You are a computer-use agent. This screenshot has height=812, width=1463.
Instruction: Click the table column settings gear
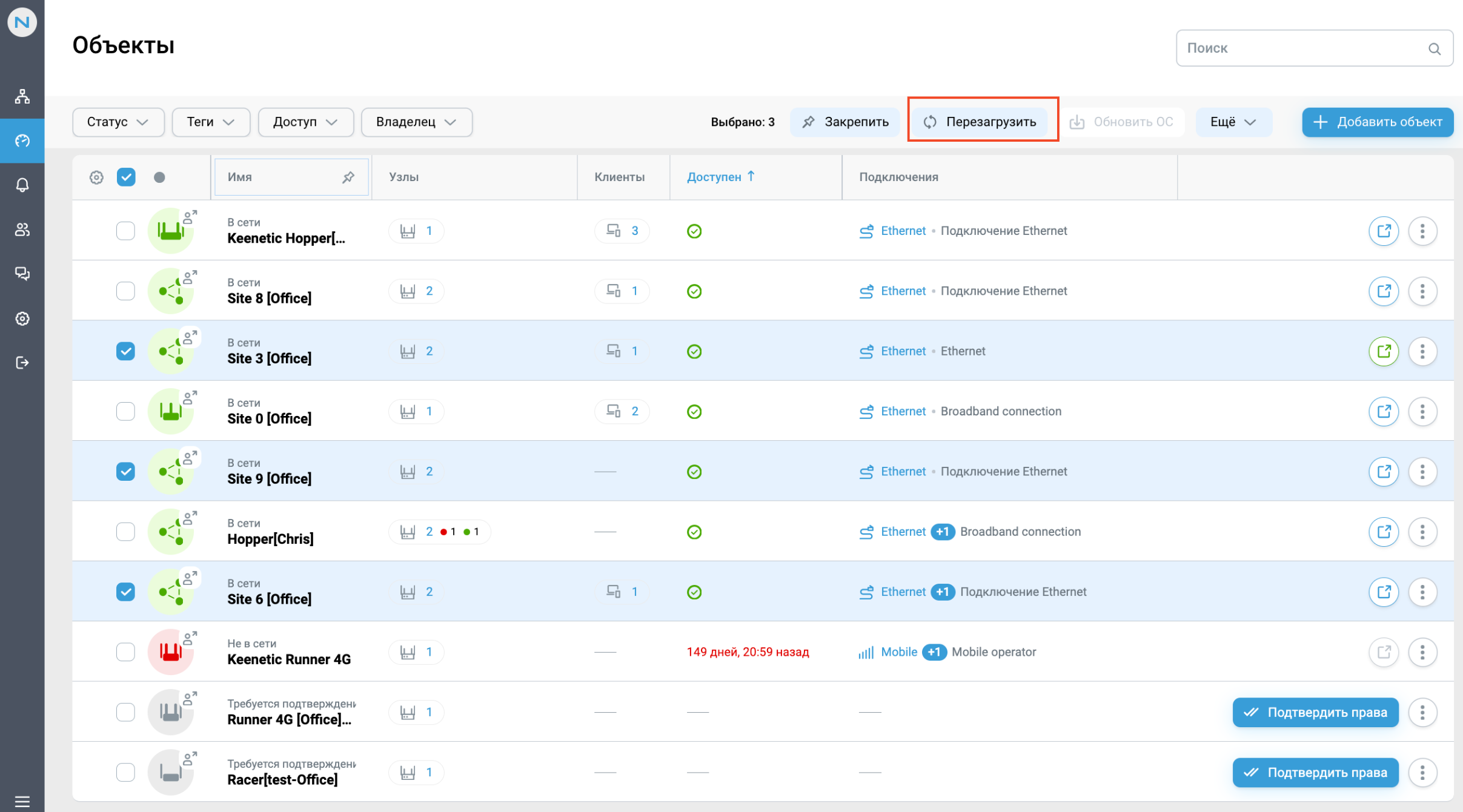96,177
